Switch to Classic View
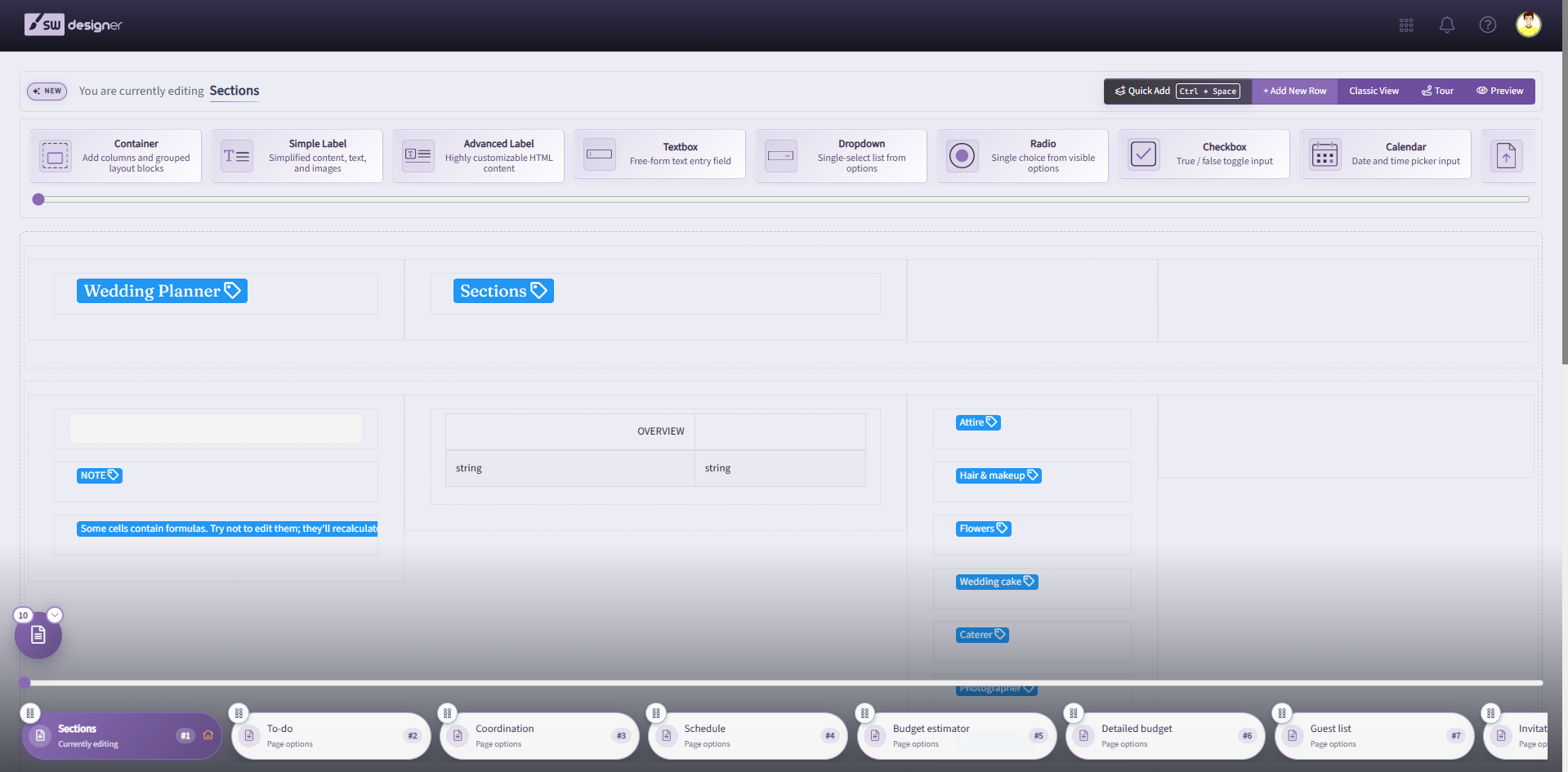 click(x=1374, y=91)
